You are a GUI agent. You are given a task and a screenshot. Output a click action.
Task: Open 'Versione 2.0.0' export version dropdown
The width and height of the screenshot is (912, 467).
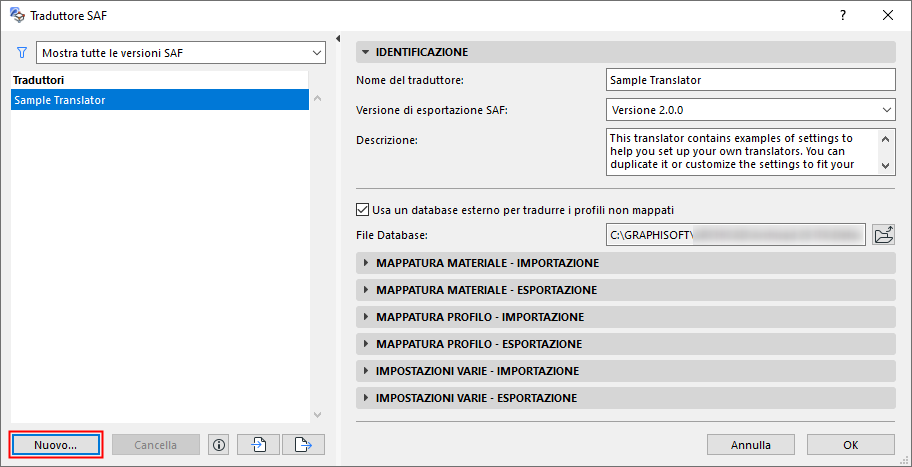(x=750, y=109)
